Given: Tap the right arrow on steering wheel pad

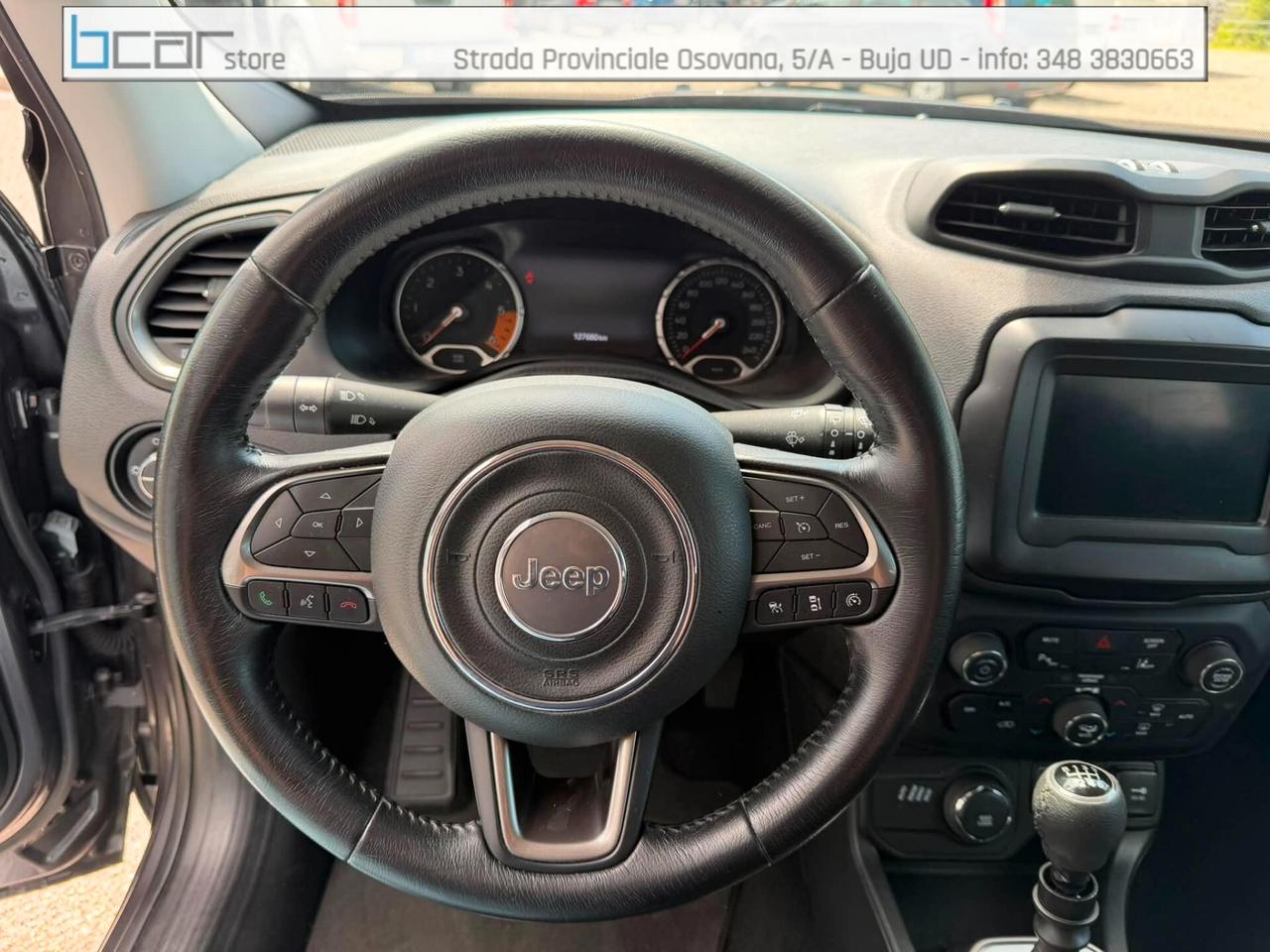Looking at the screenshot, I should click(357, 521).
